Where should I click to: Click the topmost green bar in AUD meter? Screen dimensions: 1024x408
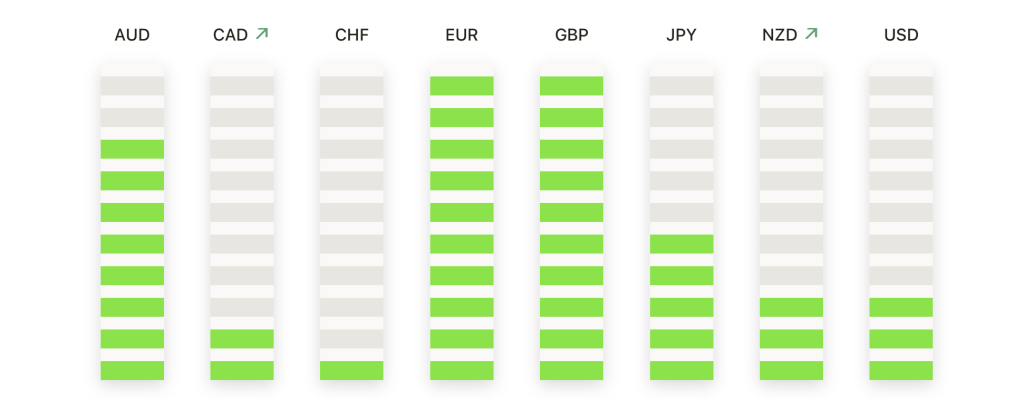(132, 149)
